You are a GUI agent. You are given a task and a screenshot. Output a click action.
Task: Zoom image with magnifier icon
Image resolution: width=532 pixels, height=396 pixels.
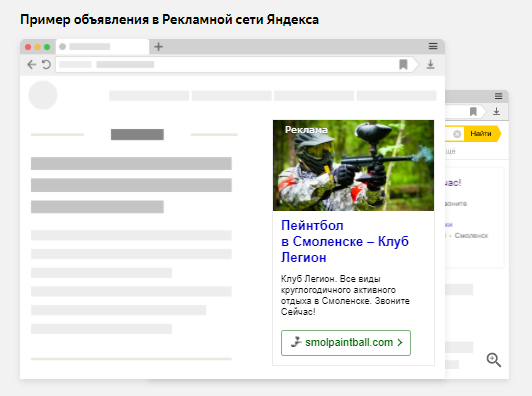click(494, 360)
